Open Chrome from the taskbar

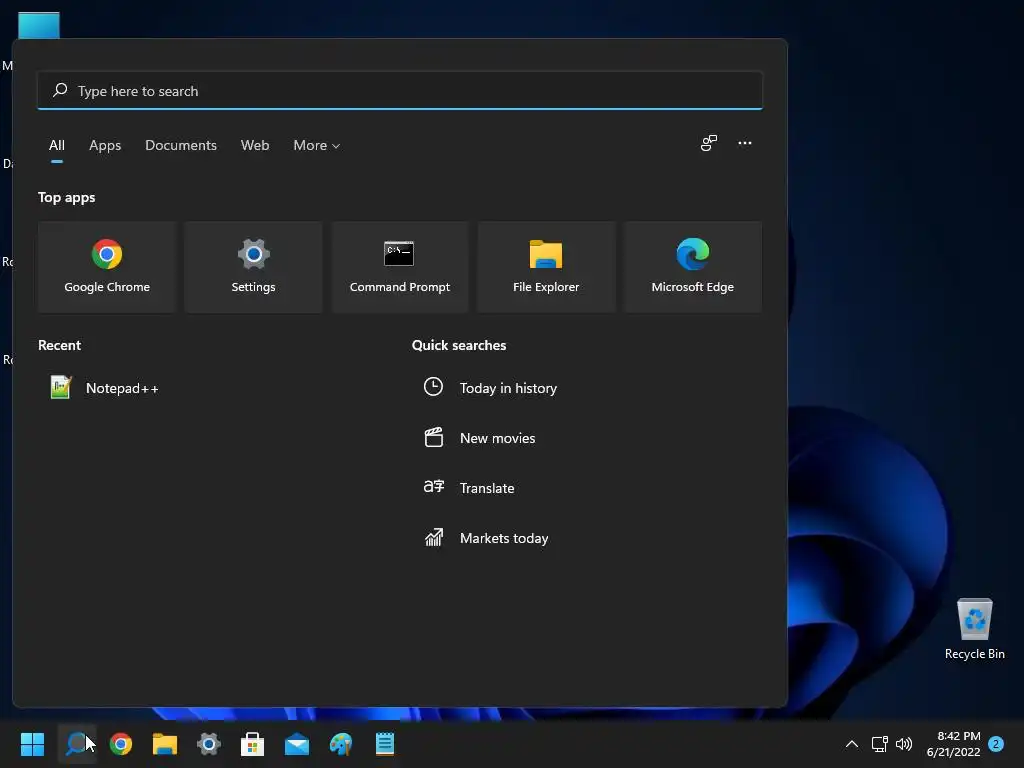click(x=121, y=744)
